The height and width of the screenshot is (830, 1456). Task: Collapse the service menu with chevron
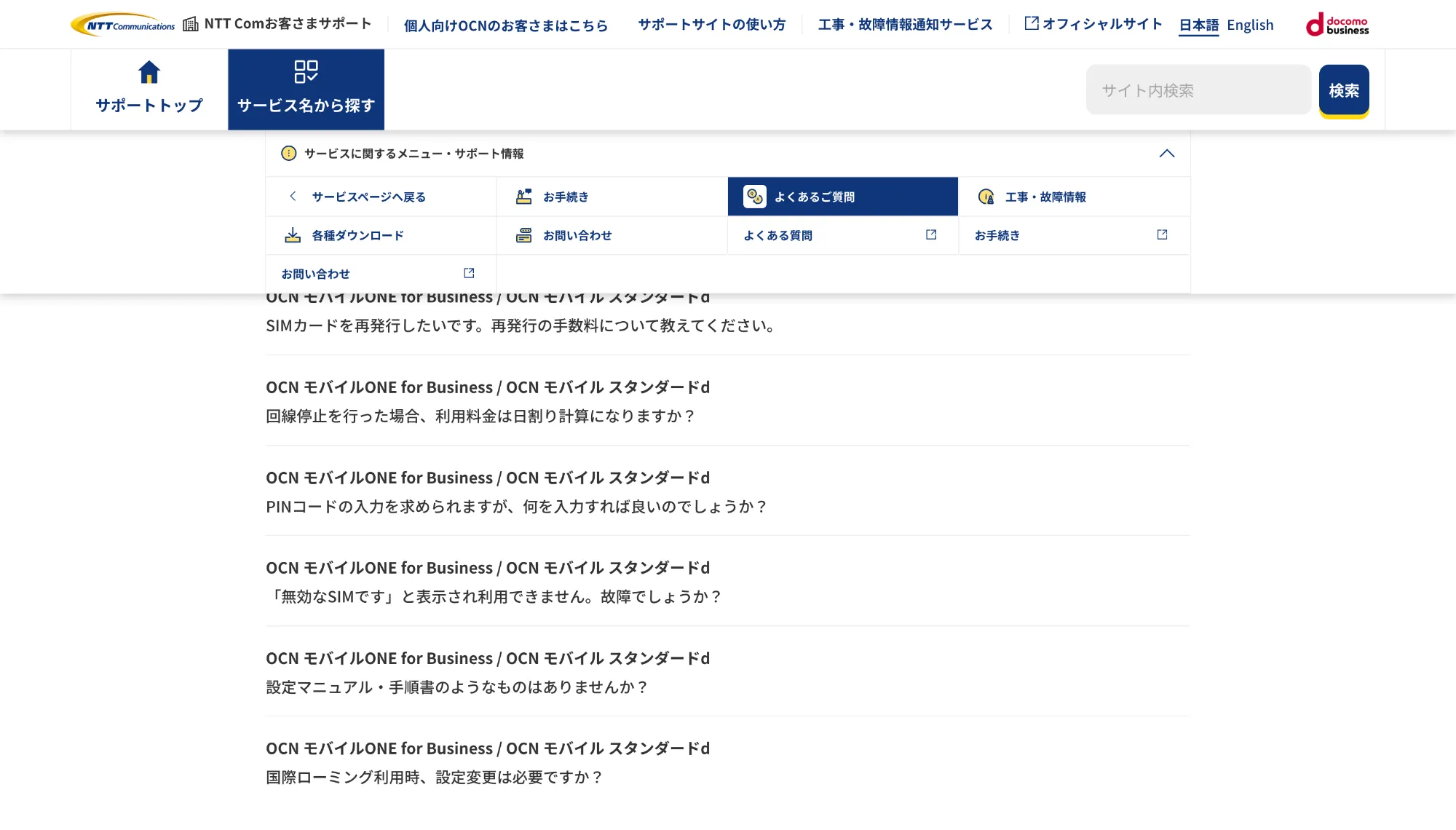click(1166, 154)
